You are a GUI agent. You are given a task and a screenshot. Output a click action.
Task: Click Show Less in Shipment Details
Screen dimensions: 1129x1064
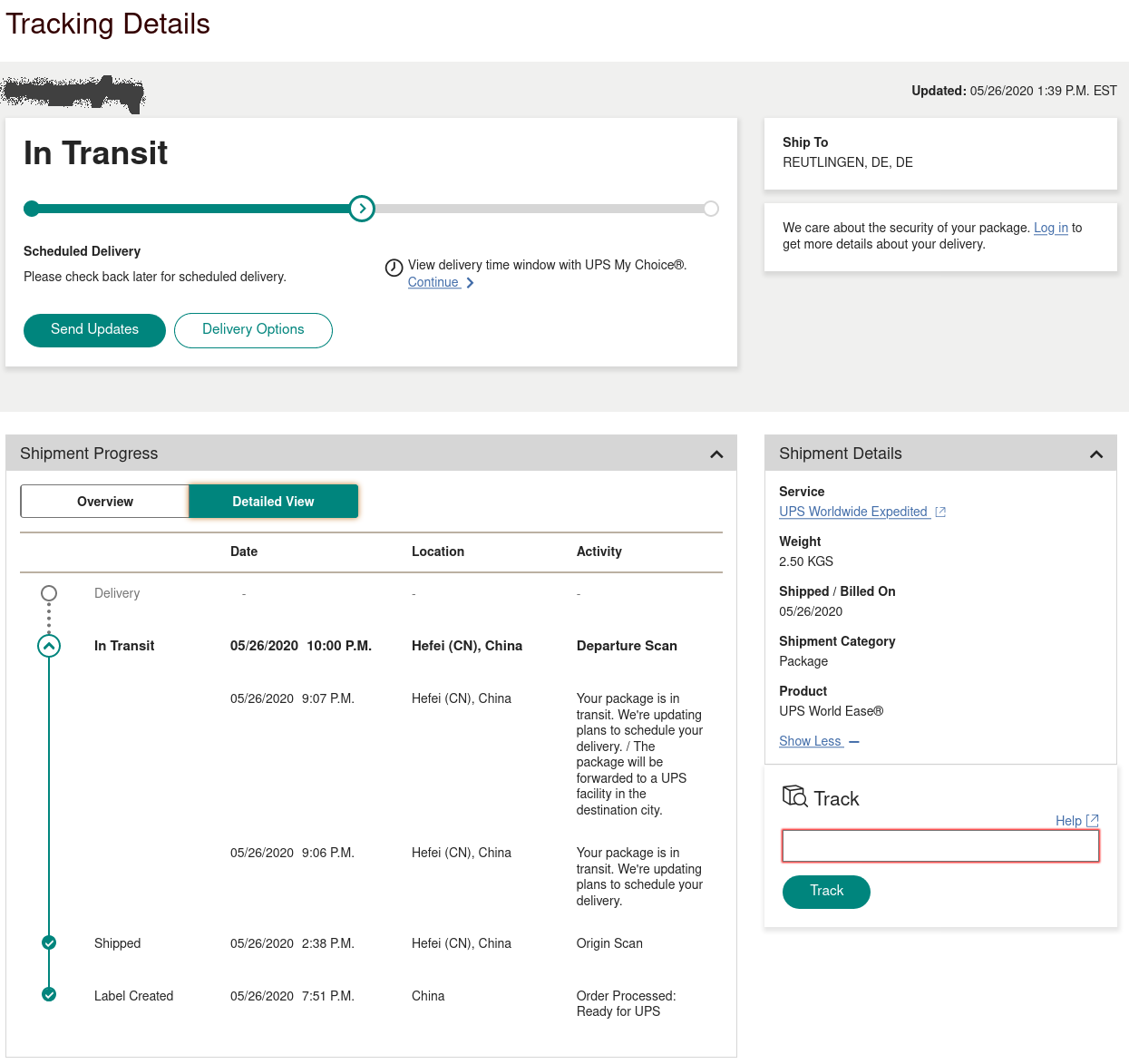(812, 741)
